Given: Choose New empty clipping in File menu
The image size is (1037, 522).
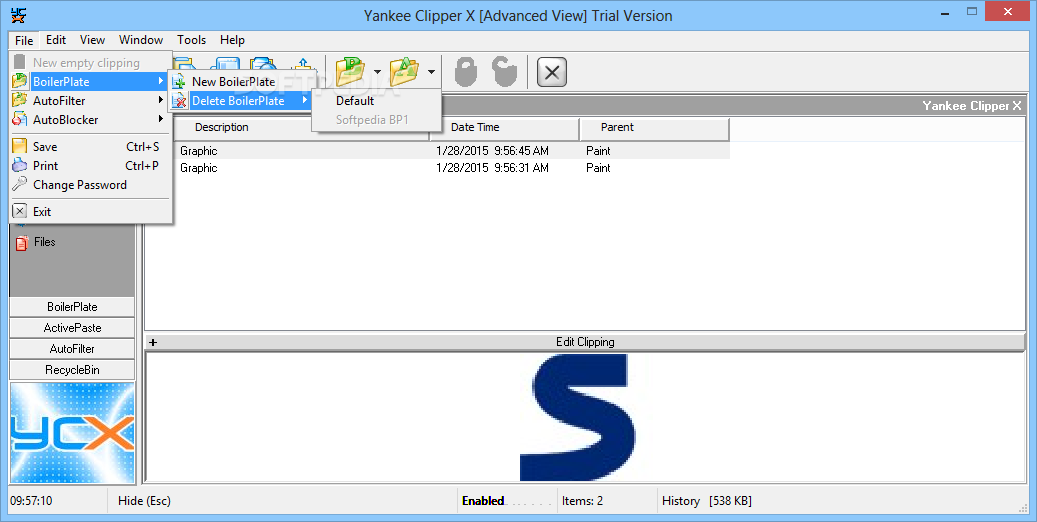Looking at the screenshot, I should tap(91, 63).
